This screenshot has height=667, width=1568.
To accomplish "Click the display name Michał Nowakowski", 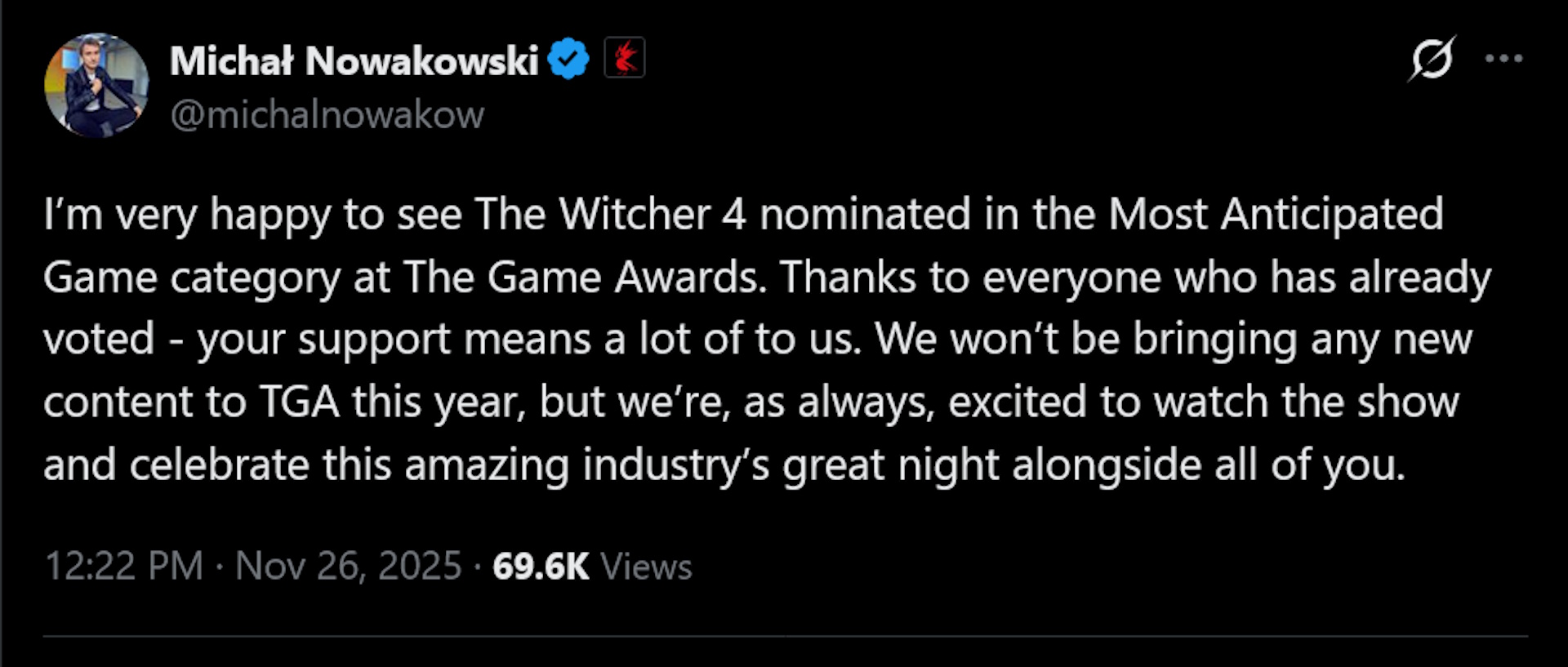I will click(354, 60).
